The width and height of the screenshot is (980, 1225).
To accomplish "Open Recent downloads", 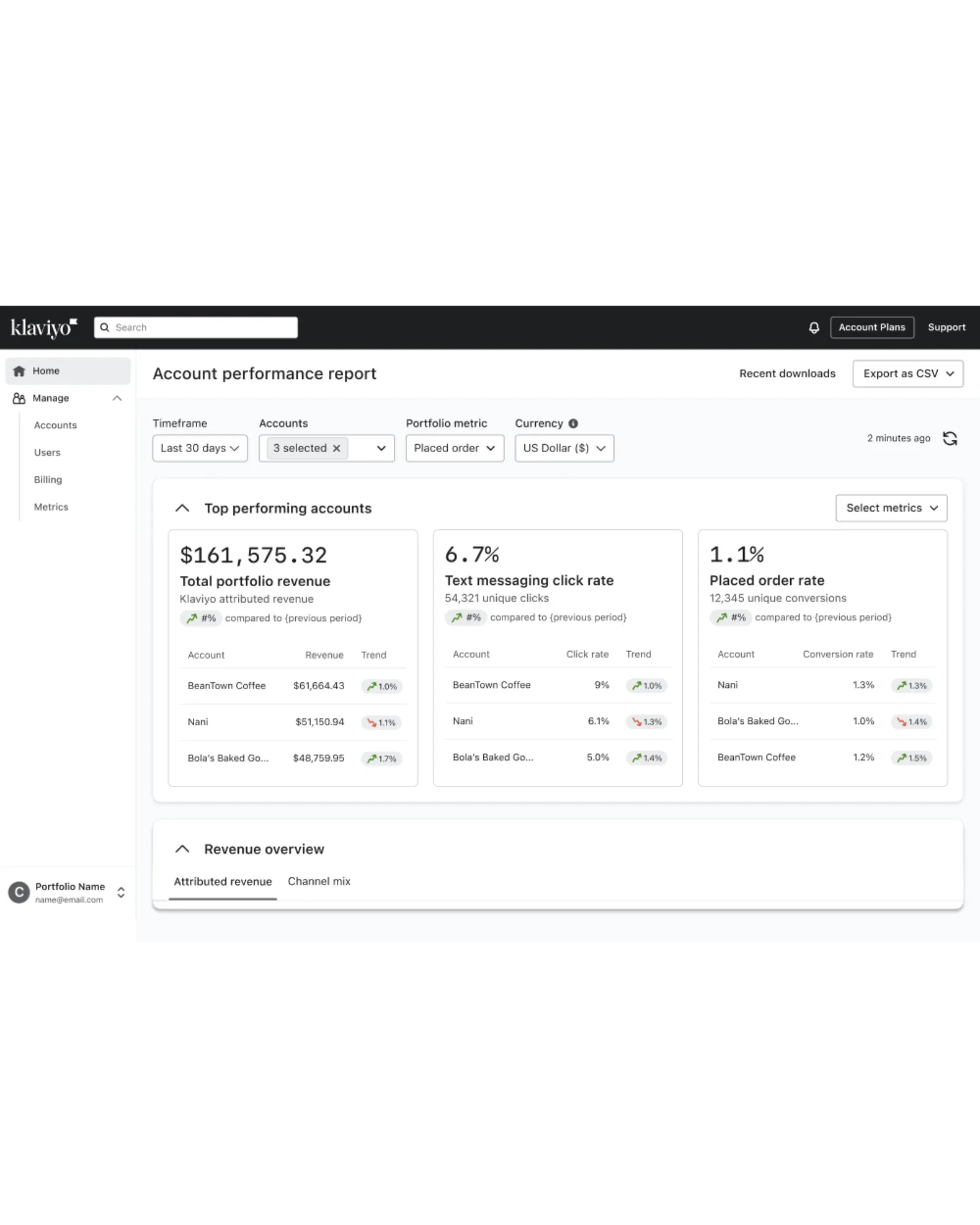I will 787,374.
